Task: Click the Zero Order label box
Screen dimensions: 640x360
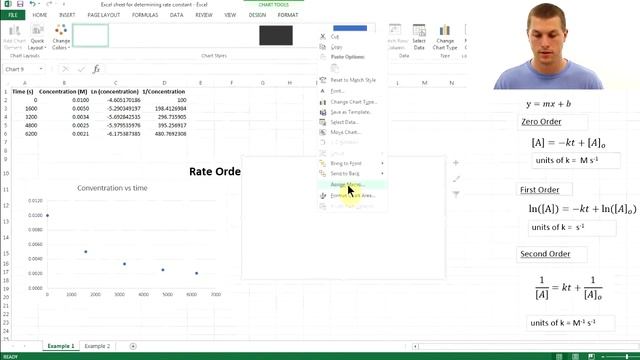Action: 553,122
